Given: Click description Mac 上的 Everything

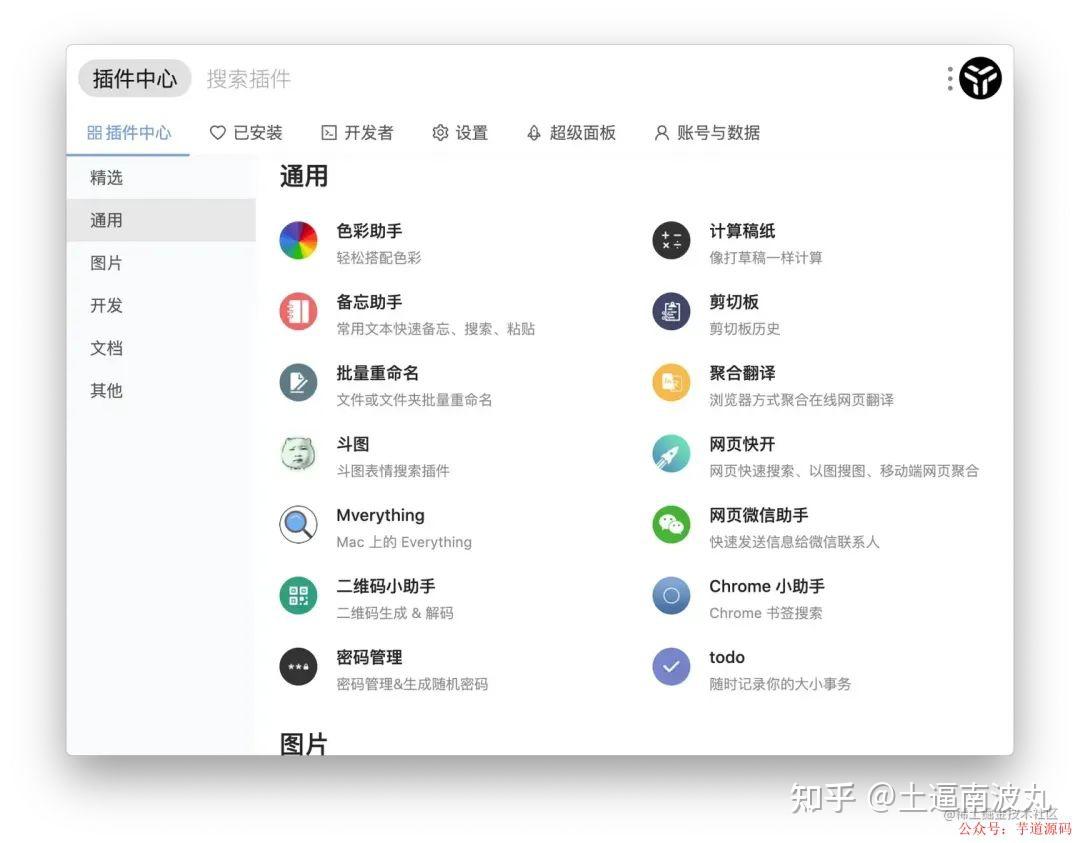Looking at the screenshot, I should tap(404, 542).
